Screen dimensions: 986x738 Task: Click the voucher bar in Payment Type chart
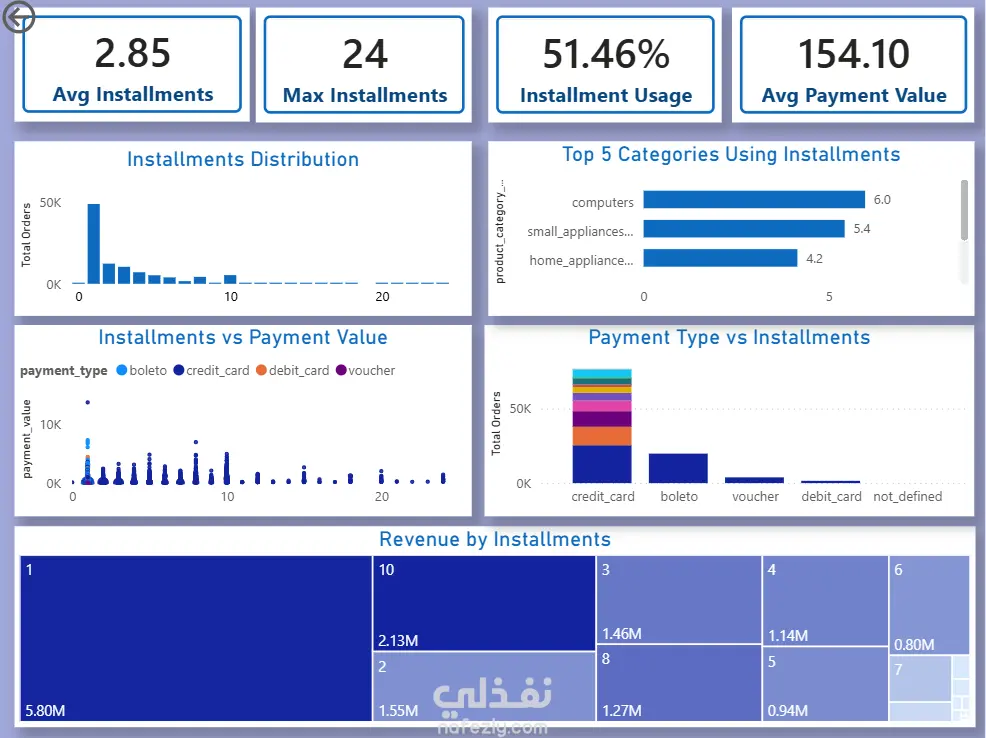point(754,480)
